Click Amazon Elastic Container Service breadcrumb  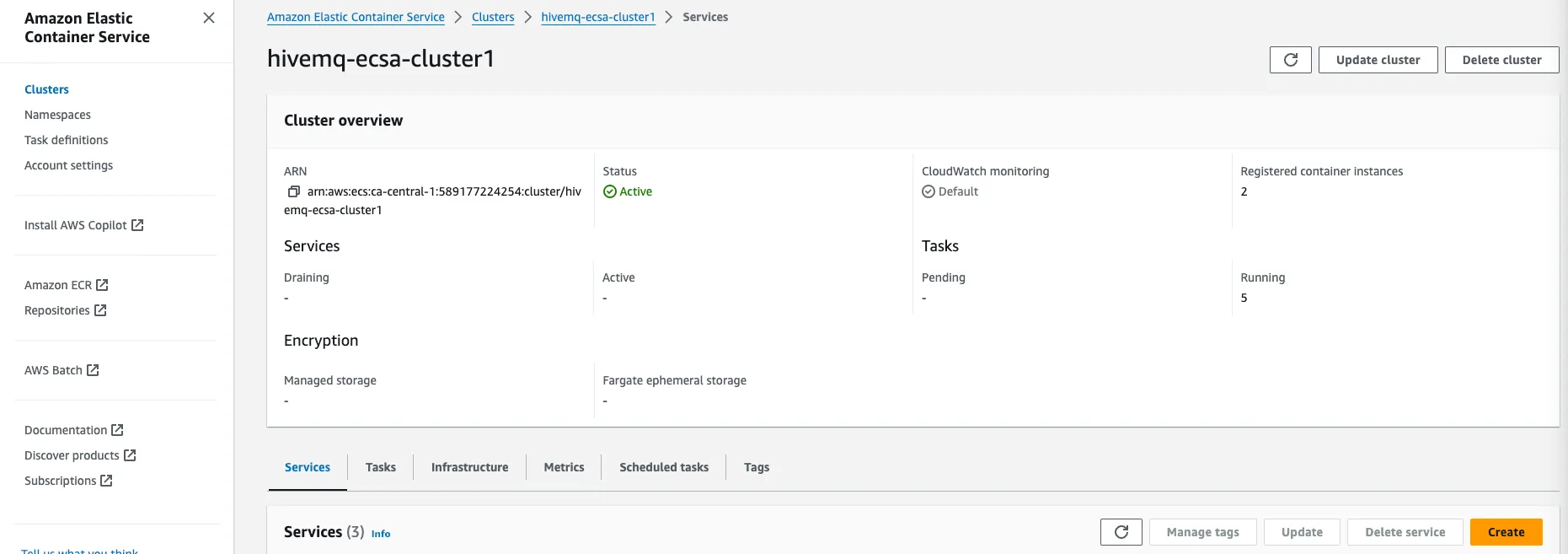(x=356, y=17)
